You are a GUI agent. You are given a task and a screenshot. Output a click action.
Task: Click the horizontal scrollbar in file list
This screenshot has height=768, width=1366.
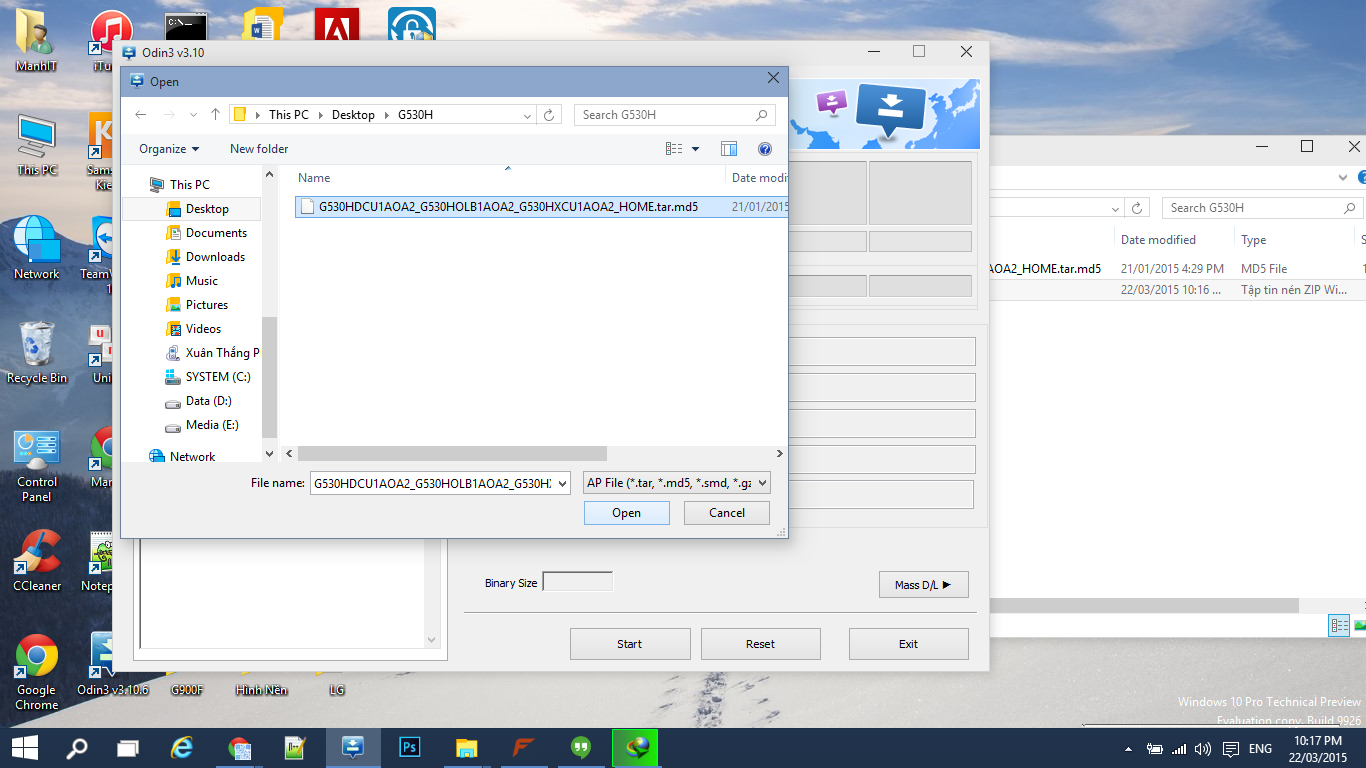452,454
